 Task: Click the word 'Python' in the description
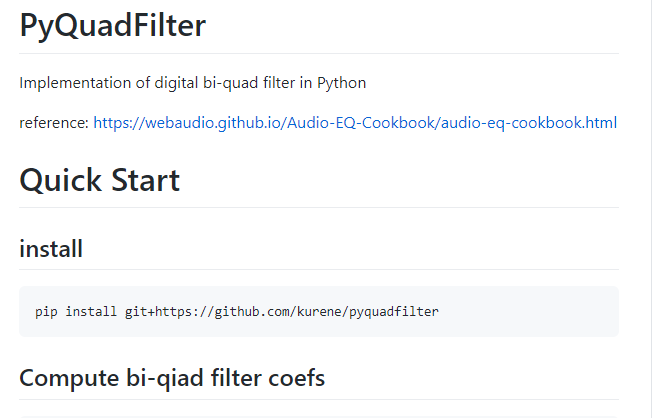(341, 83)
